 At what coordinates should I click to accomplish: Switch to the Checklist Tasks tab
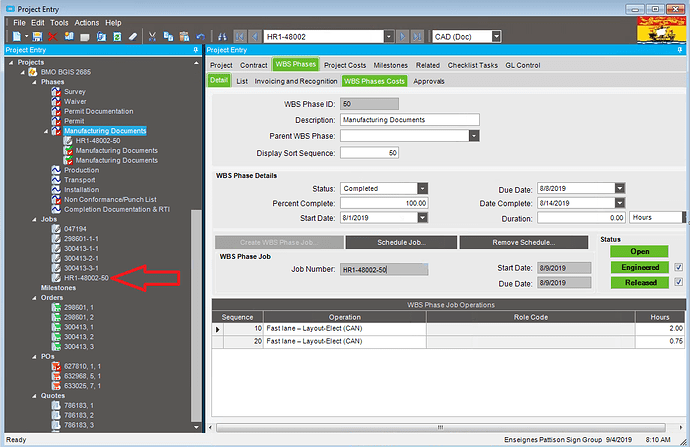point(473,65)
